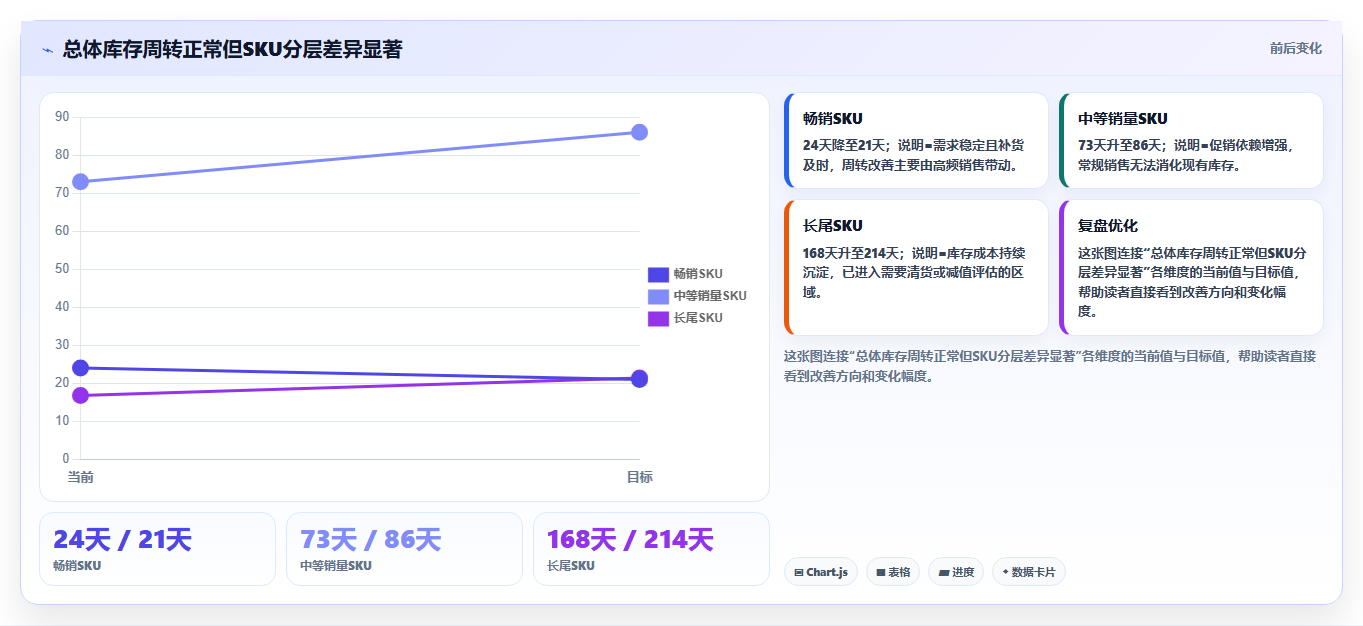
Task: Click the description text starting 73天升至86天
Action: 1186,155
